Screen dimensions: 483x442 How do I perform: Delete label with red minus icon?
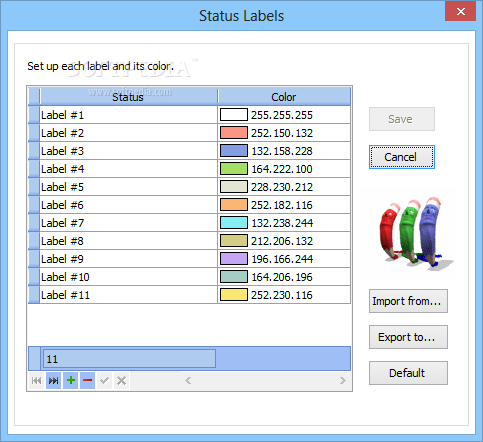[87, 380]
